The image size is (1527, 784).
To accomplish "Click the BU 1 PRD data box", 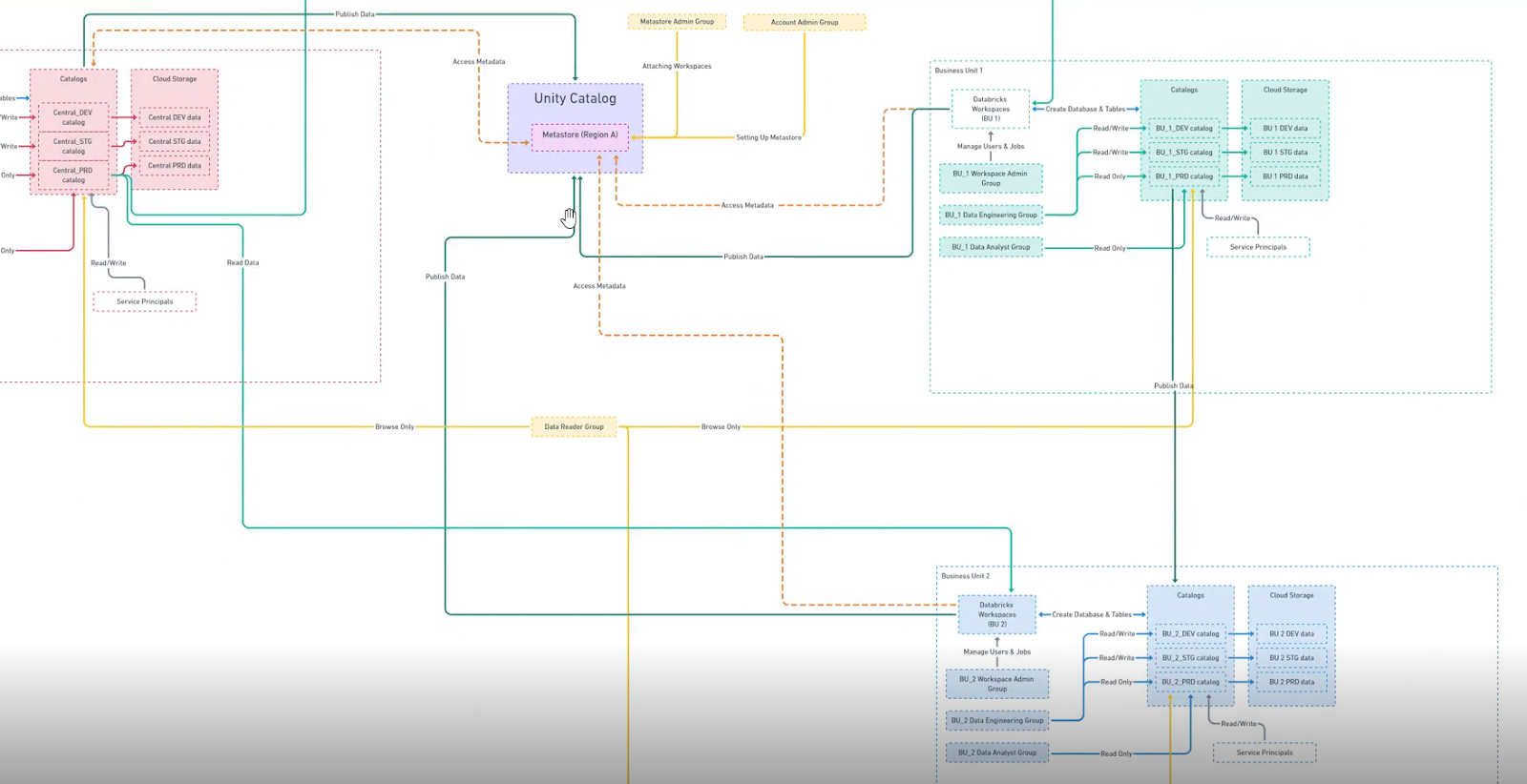I will [x=1286, y=176].
